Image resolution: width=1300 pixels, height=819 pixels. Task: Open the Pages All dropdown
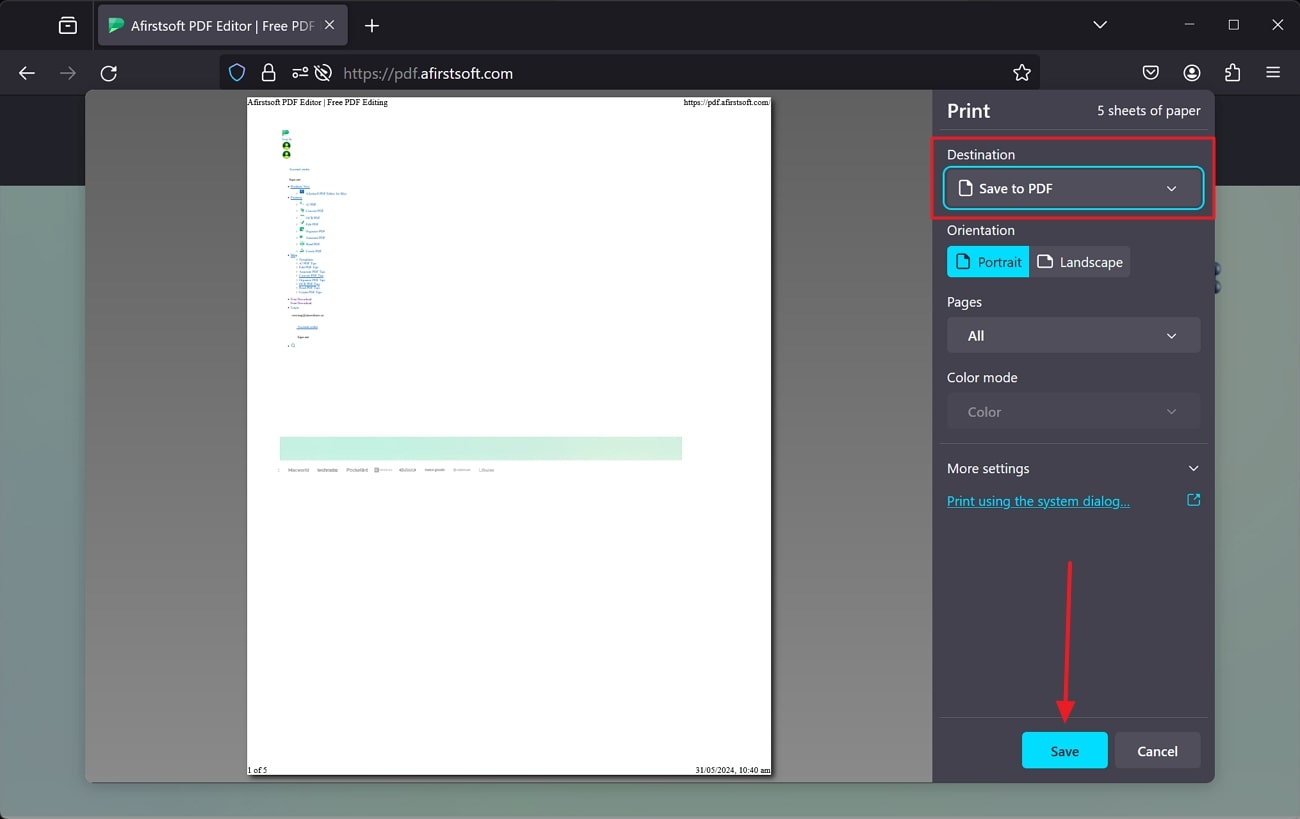pyautogui.click(x=1074, y=336)
